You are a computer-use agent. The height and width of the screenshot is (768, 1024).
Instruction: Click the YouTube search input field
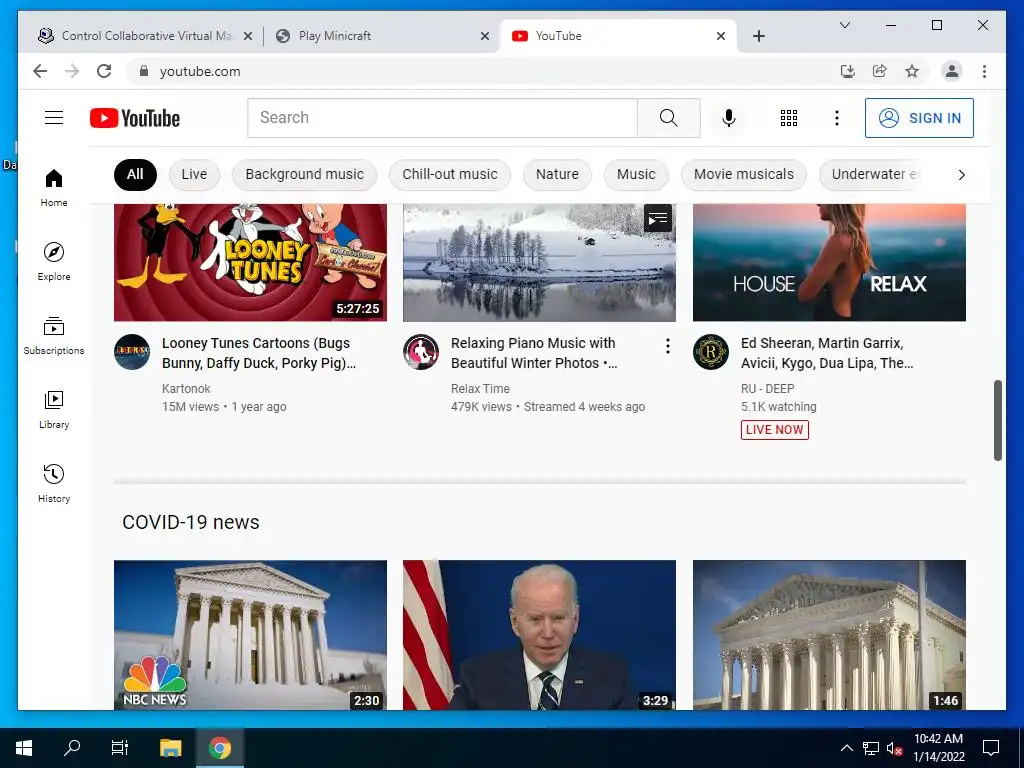[442, 118]
